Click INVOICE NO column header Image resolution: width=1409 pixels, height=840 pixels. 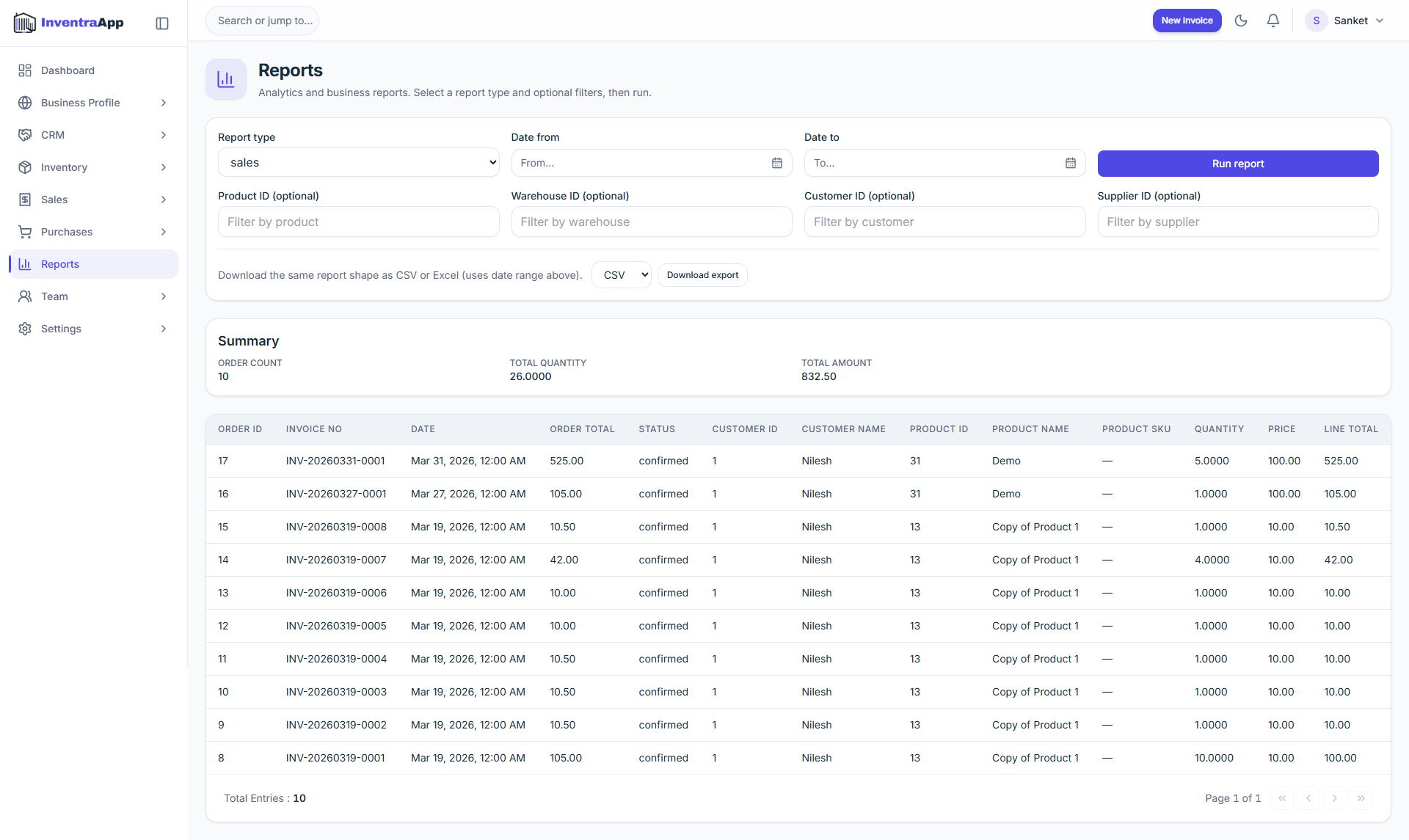[x=314, y=429]
